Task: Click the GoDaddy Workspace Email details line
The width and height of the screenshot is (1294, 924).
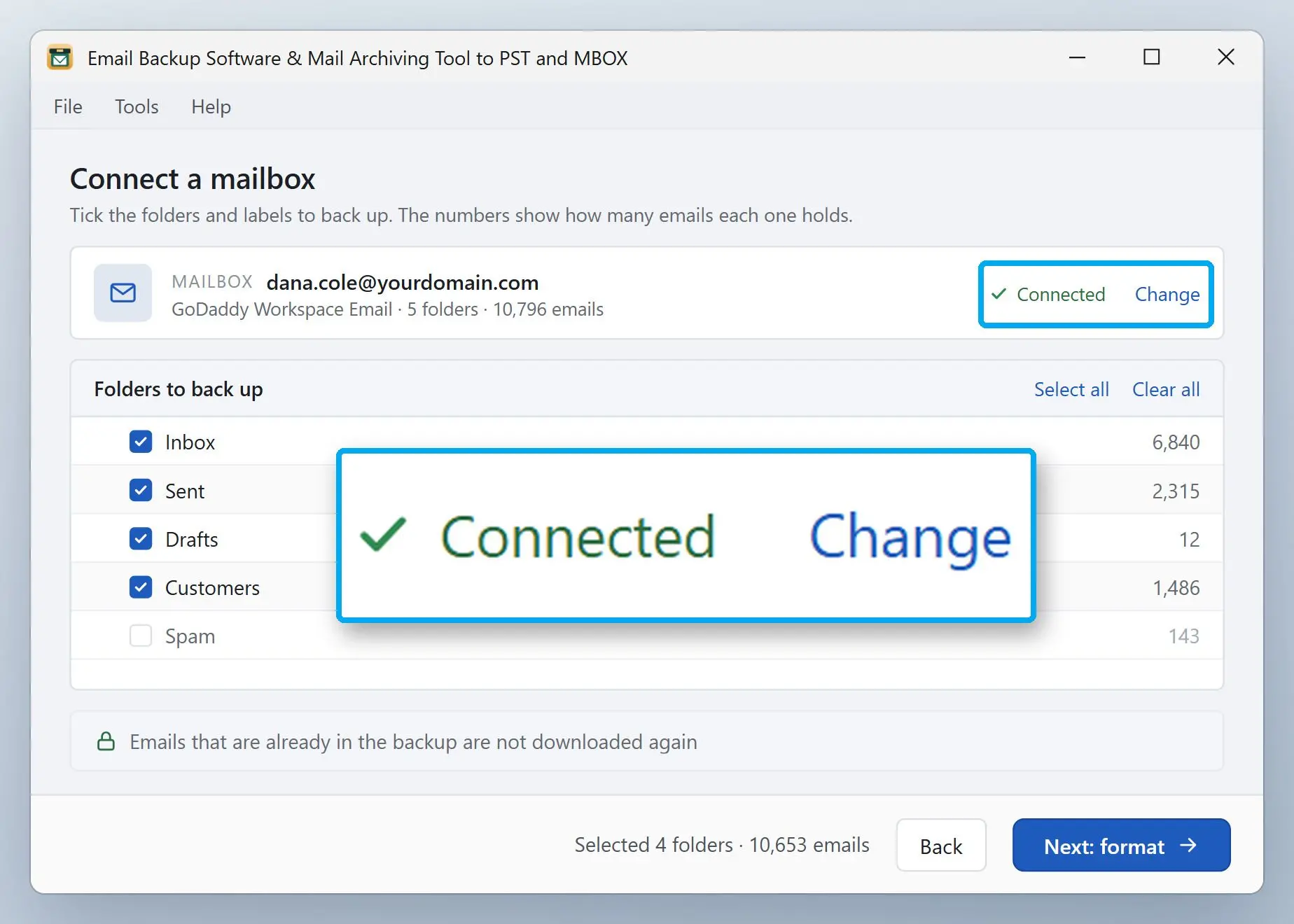Action: (x=387, y=309)
